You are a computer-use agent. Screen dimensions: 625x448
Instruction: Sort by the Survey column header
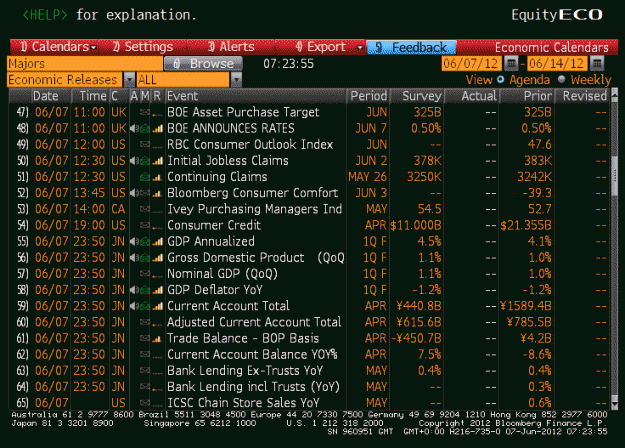point(418,96)
